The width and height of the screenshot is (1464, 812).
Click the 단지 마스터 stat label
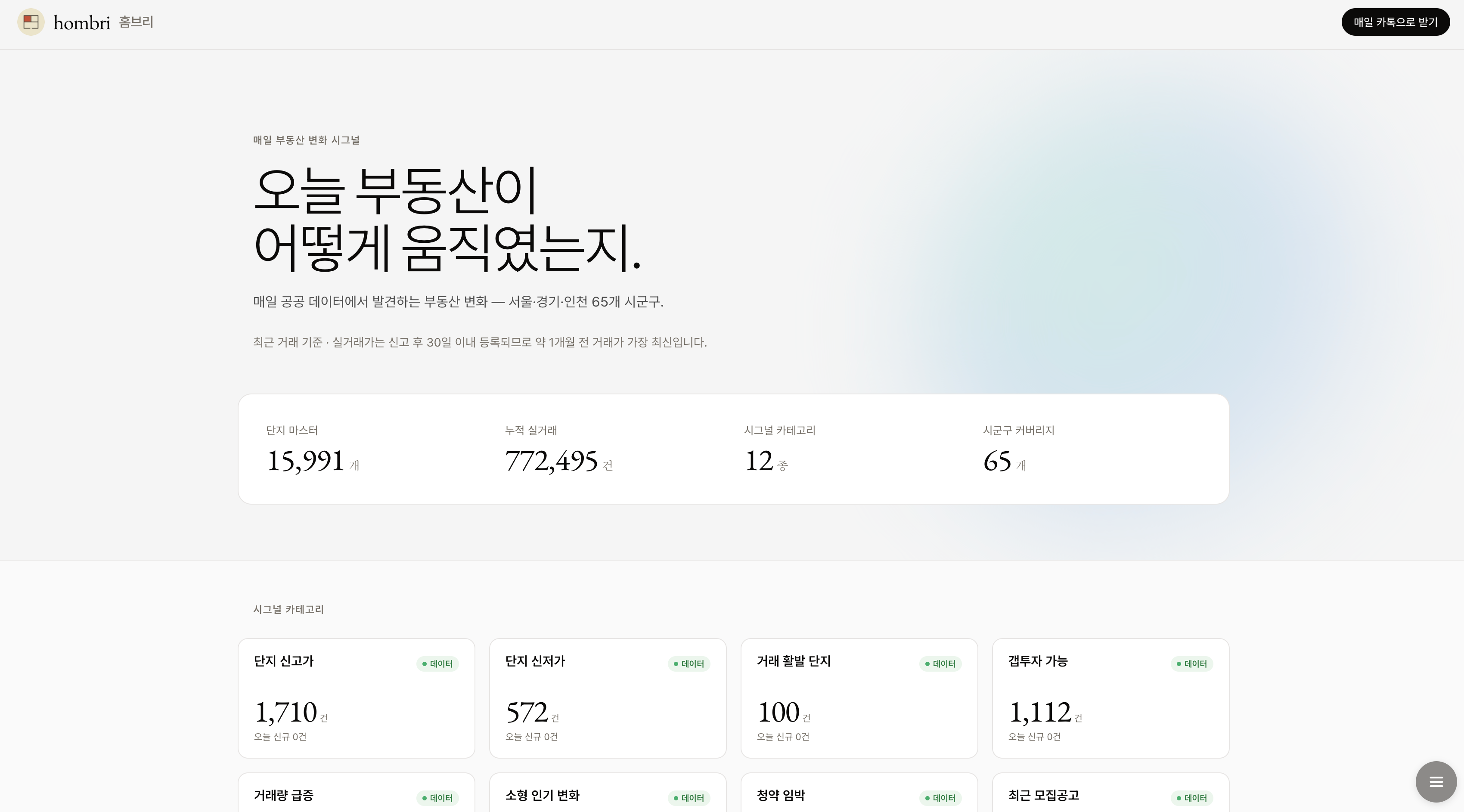292,430
